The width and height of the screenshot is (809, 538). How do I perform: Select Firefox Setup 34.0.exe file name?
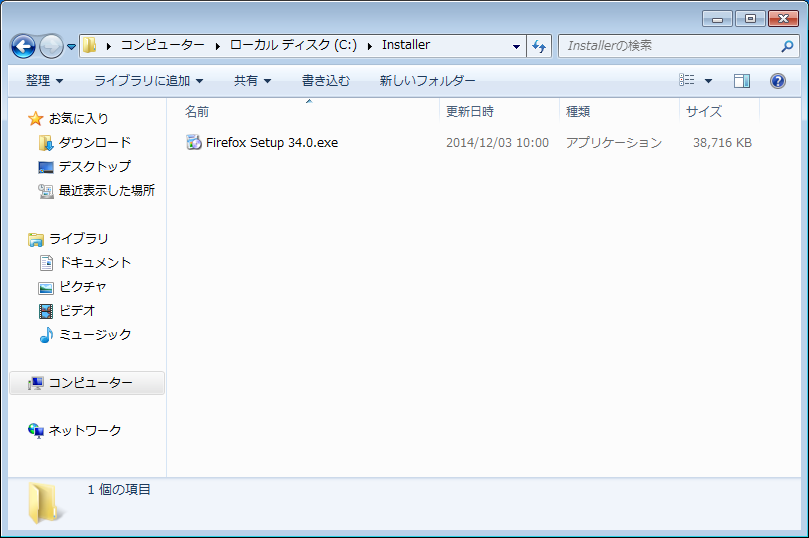click(272, 143)
